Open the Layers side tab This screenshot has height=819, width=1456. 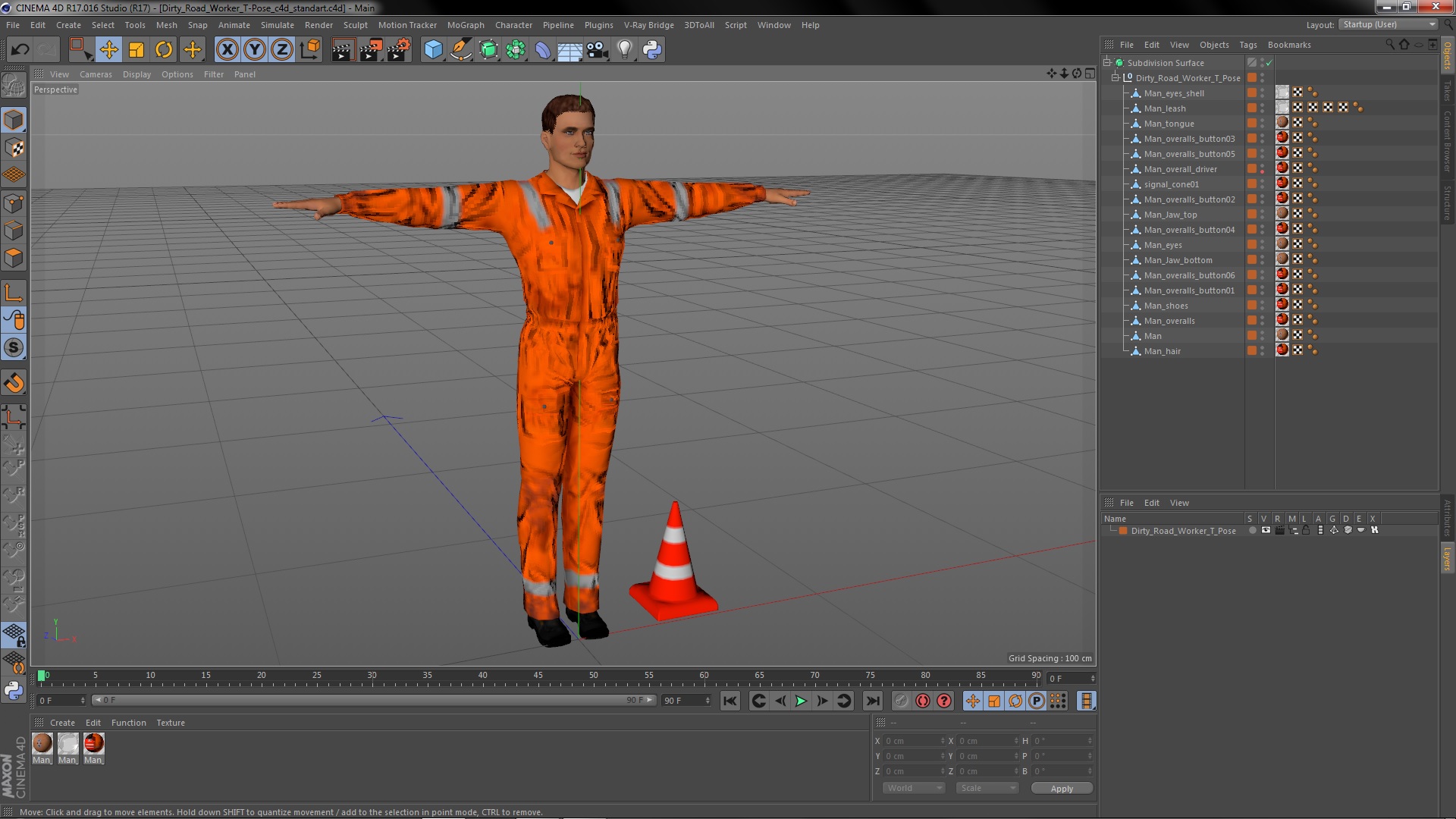(x=1447, y=559)
